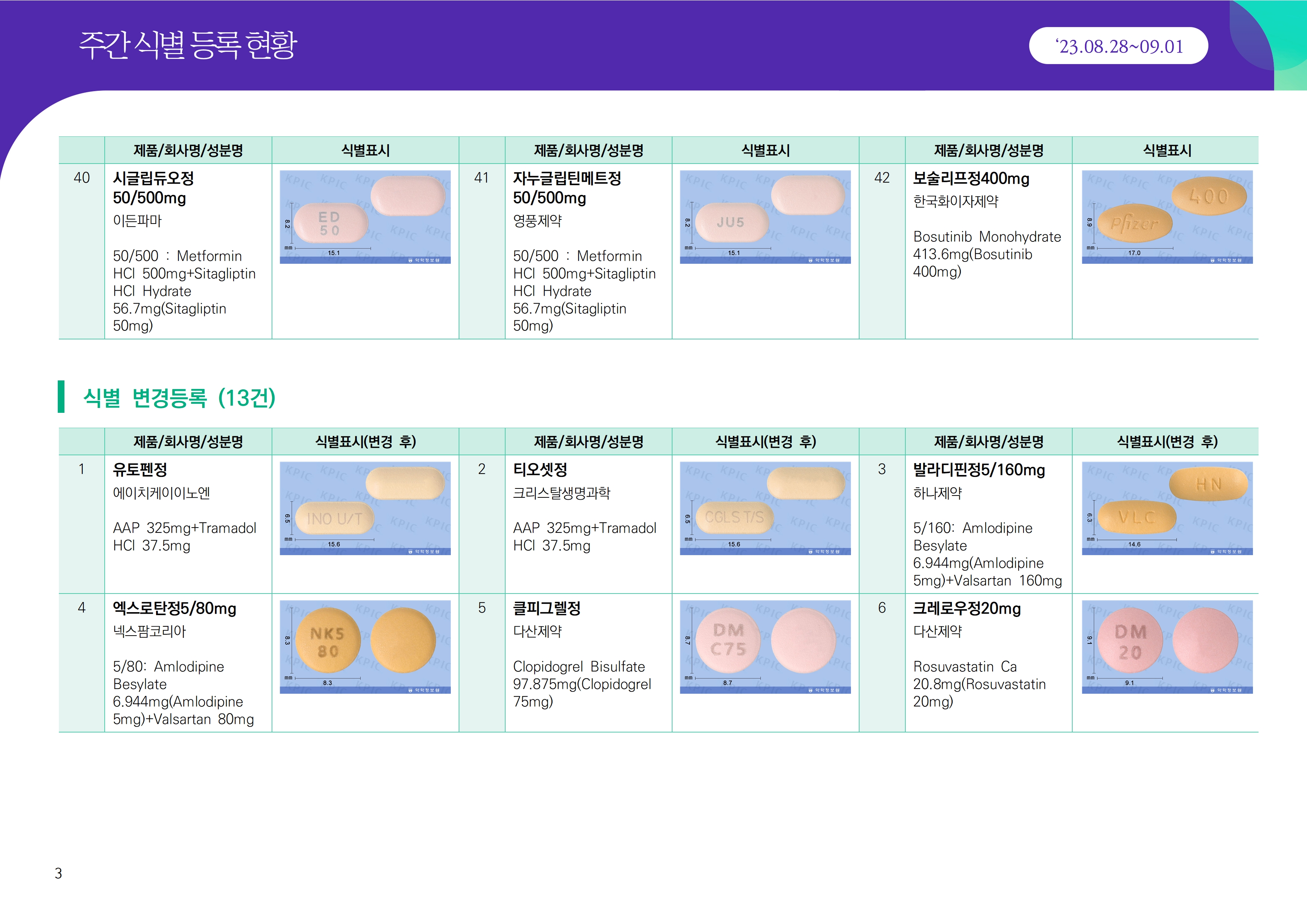Click product name 유토펜정
1307x924 pixels.
(140, 470)
